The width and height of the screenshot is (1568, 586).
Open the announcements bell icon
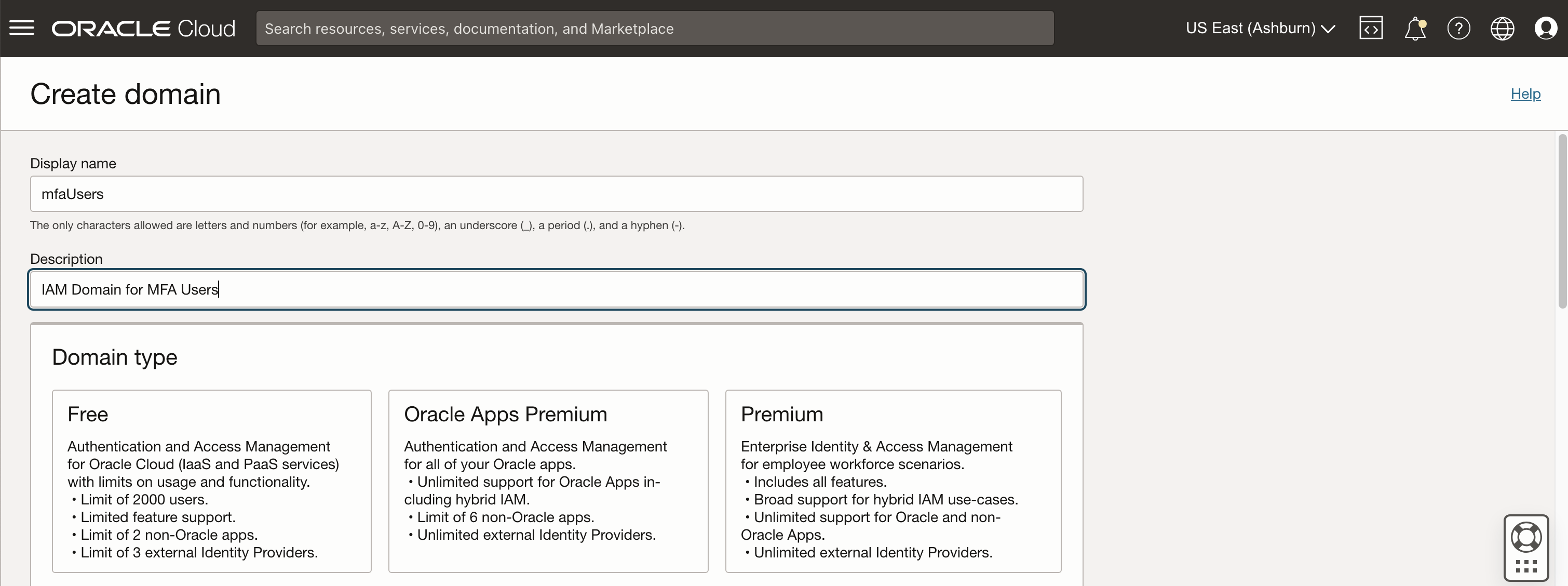coord(1415,29)
